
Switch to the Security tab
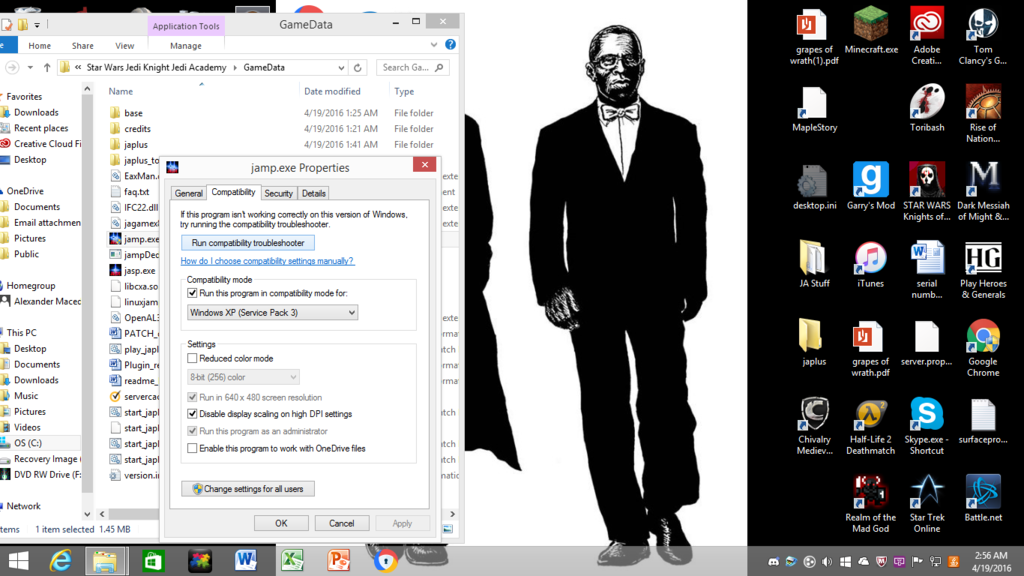coord(278,193)
